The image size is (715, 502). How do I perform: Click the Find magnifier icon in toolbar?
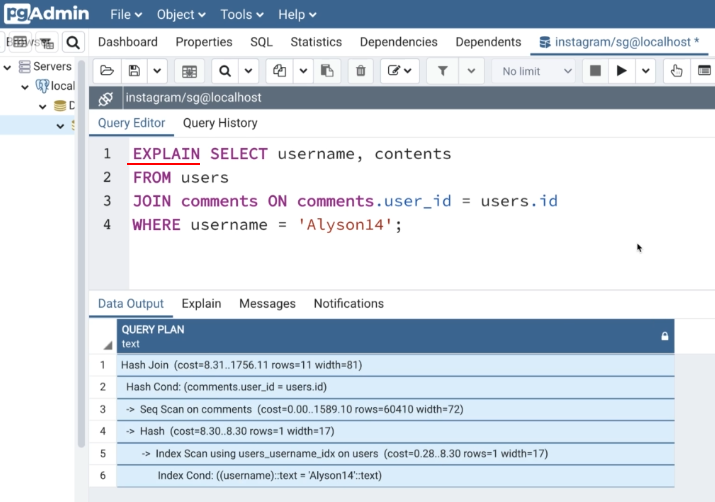click(225, 71)
